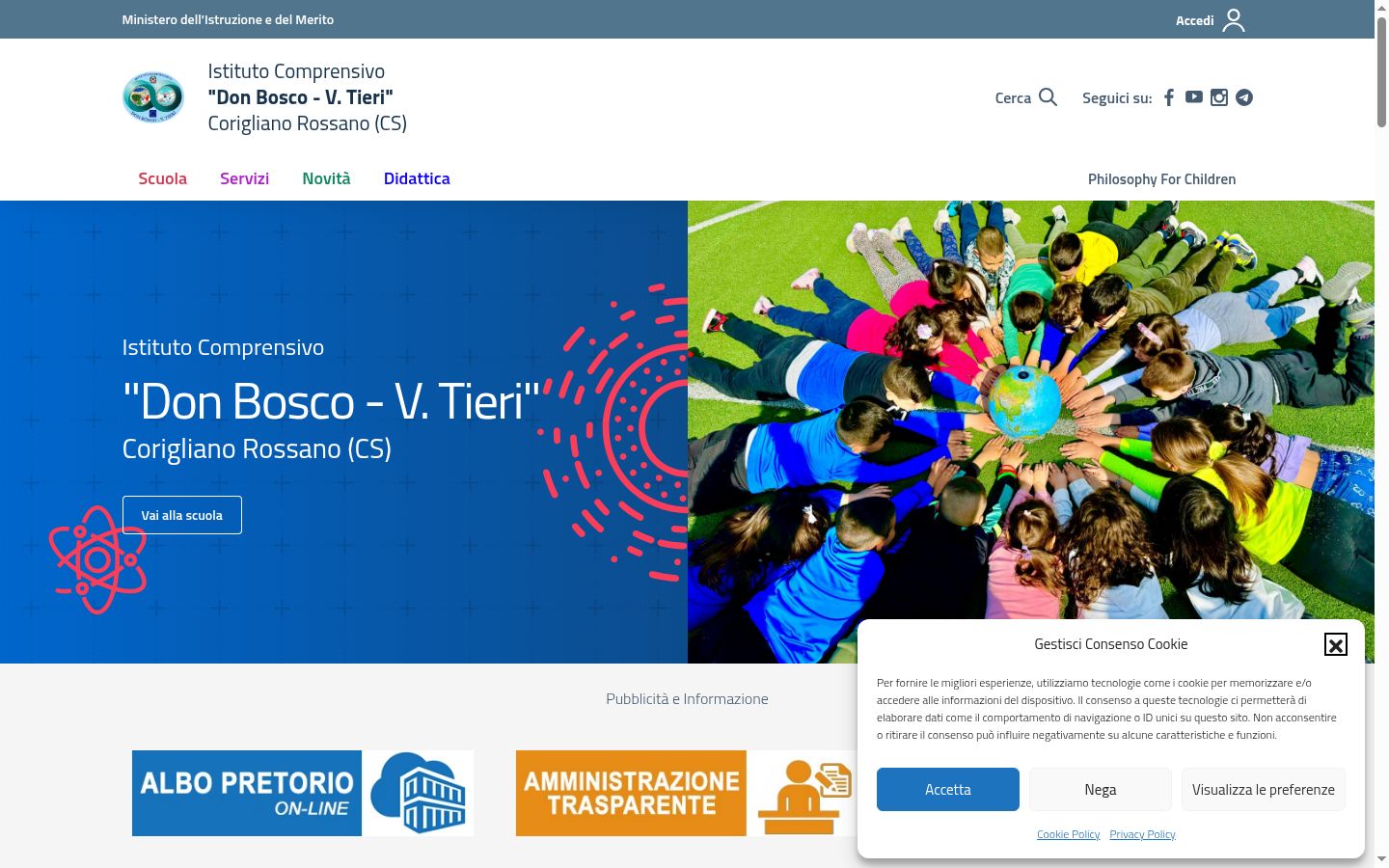Open the Amministrazione Trasparente banner
1389x868 pixels.
click(x=687, y=793)
